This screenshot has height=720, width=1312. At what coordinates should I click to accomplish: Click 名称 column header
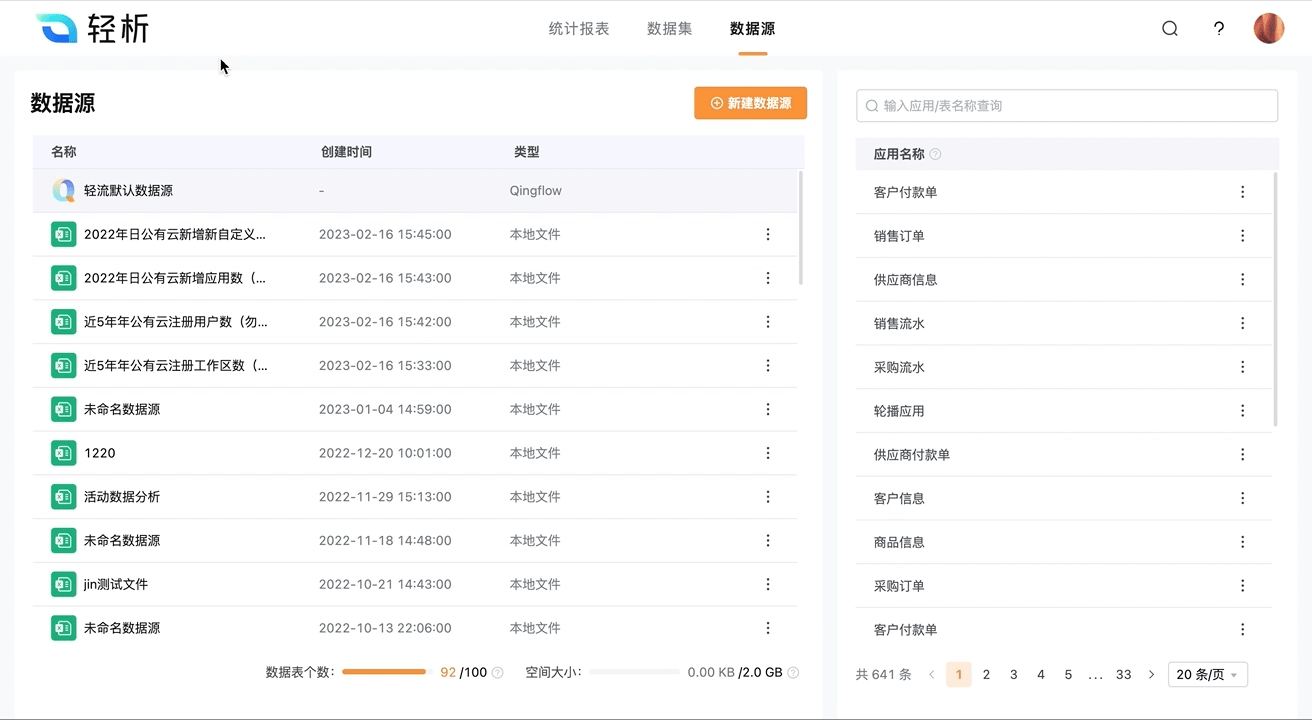(64, 152)
